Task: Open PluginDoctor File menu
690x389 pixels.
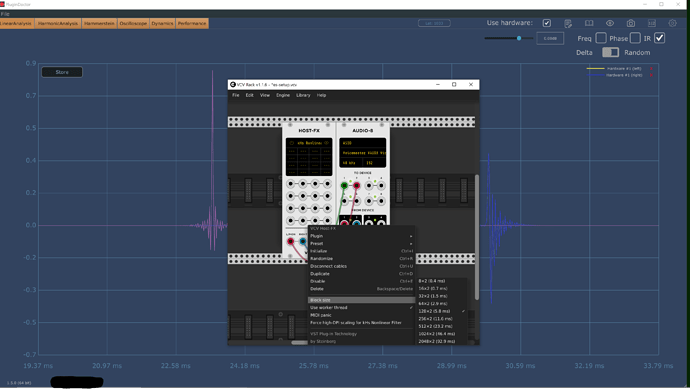Action: (5, 14)
